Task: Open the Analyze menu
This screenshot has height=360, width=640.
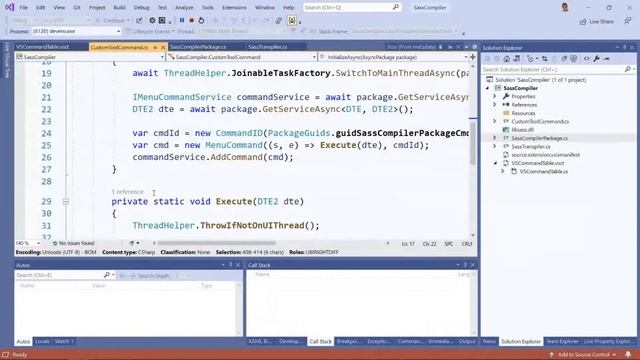Action: click(184, 7)
